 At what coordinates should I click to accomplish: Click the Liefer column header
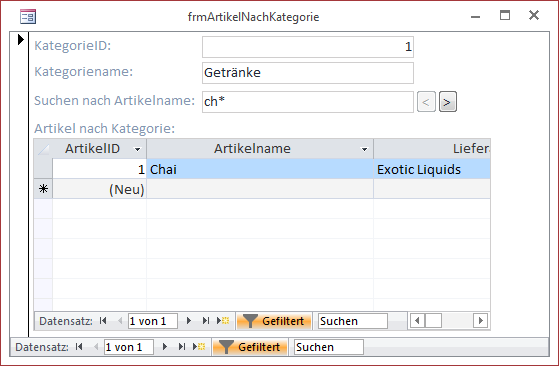pyautogui.click(x=432, y=149)
